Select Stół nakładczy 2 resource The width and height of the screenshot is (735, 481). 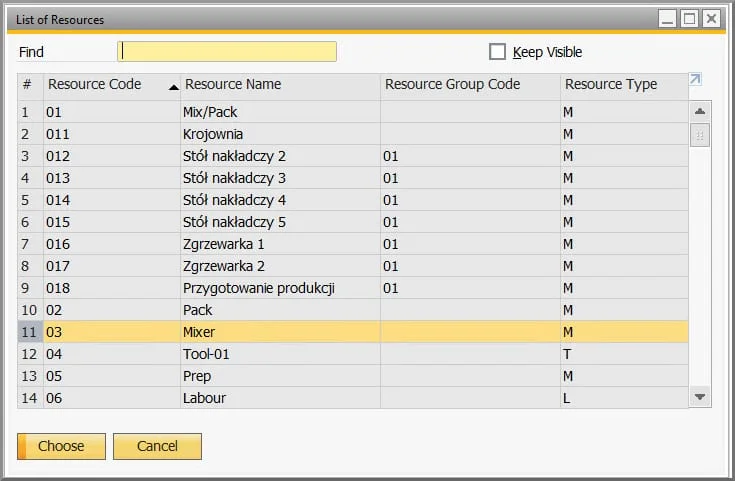(234, 156)
